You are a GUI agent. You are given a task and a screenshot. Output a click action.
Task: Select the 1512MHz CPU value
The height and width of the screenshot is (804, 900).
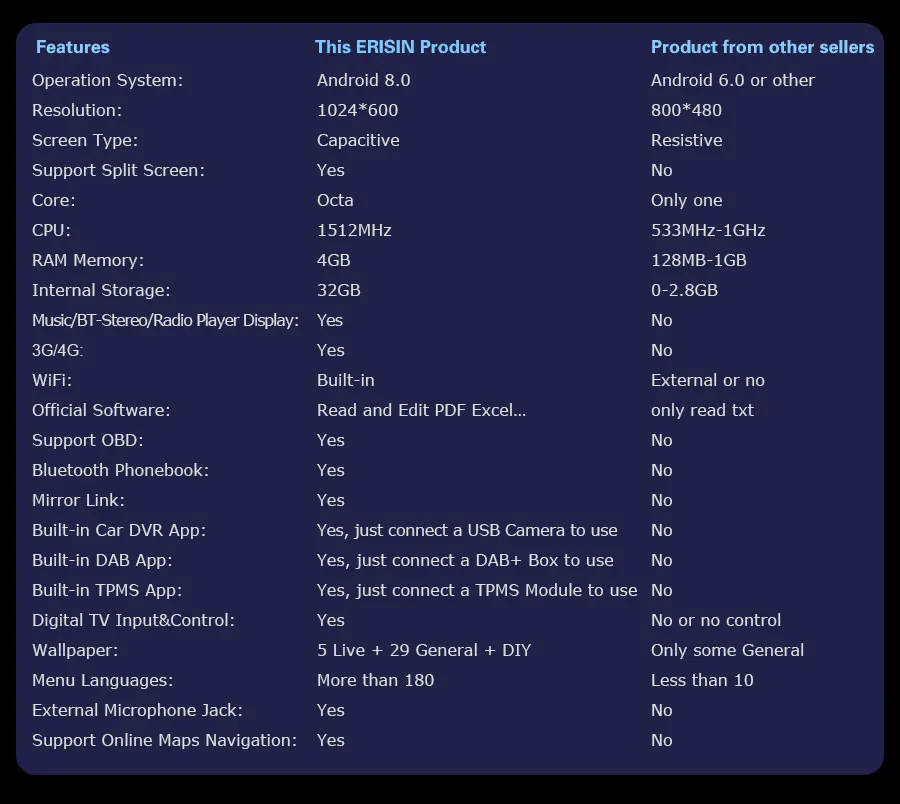tap(354, 230)
